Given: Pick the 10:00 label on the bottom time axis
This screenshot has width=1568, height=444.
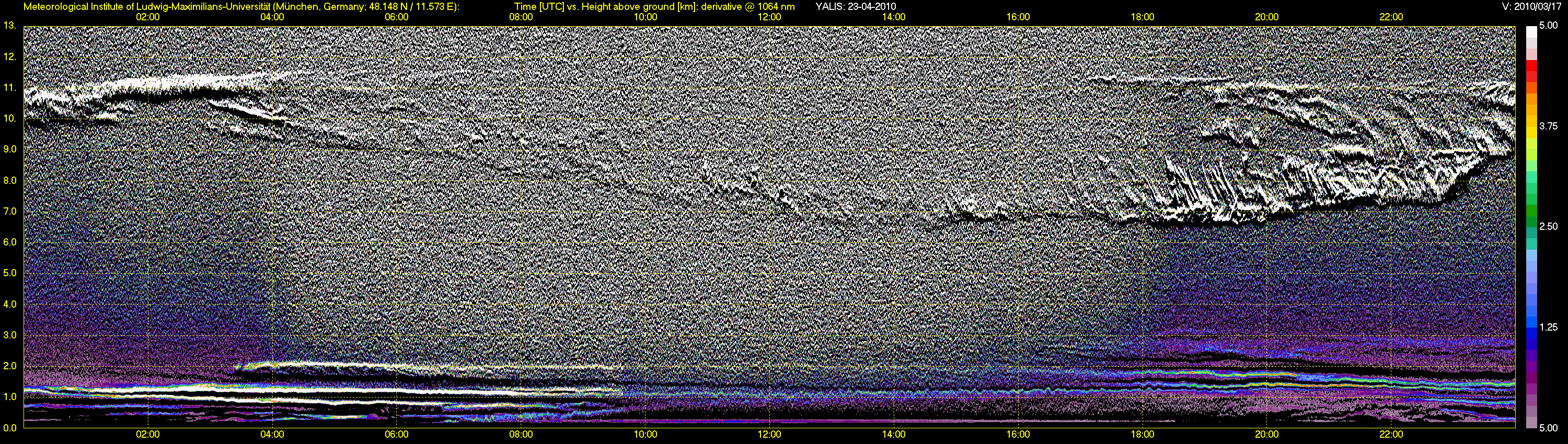Looking at the screenshot, I should click(645, 434).
